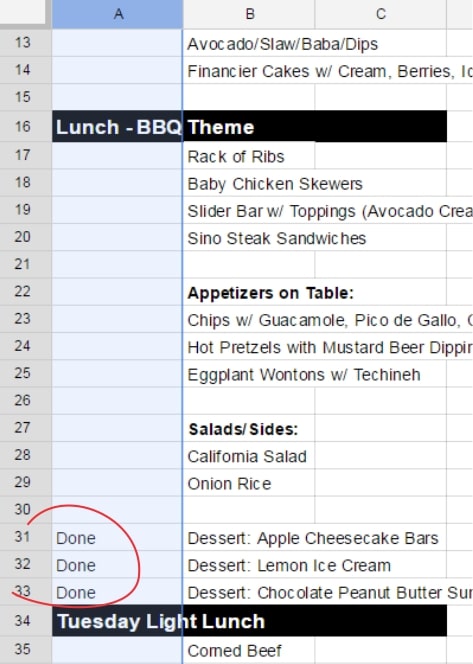This screenshot has height=664, width=473.
Task: Click the 'California Salad' cell
Action: 249,456
